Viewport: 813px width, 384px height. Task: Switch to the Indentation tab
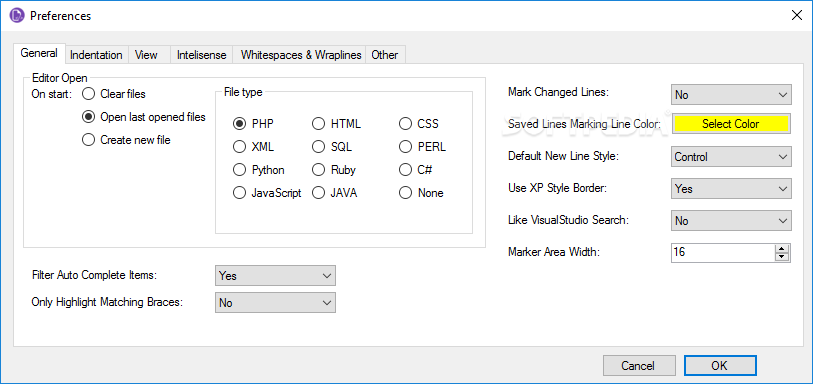point(96,54)
